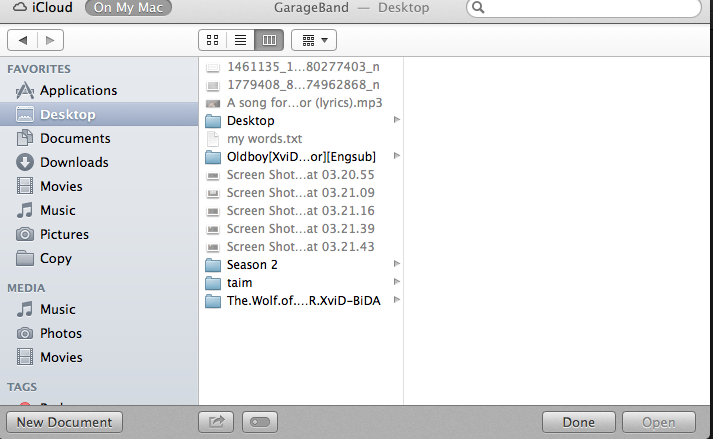This screenshot has height=439, width=713.
Task: Click the edit tags button
Action: [x=260, y=422]
